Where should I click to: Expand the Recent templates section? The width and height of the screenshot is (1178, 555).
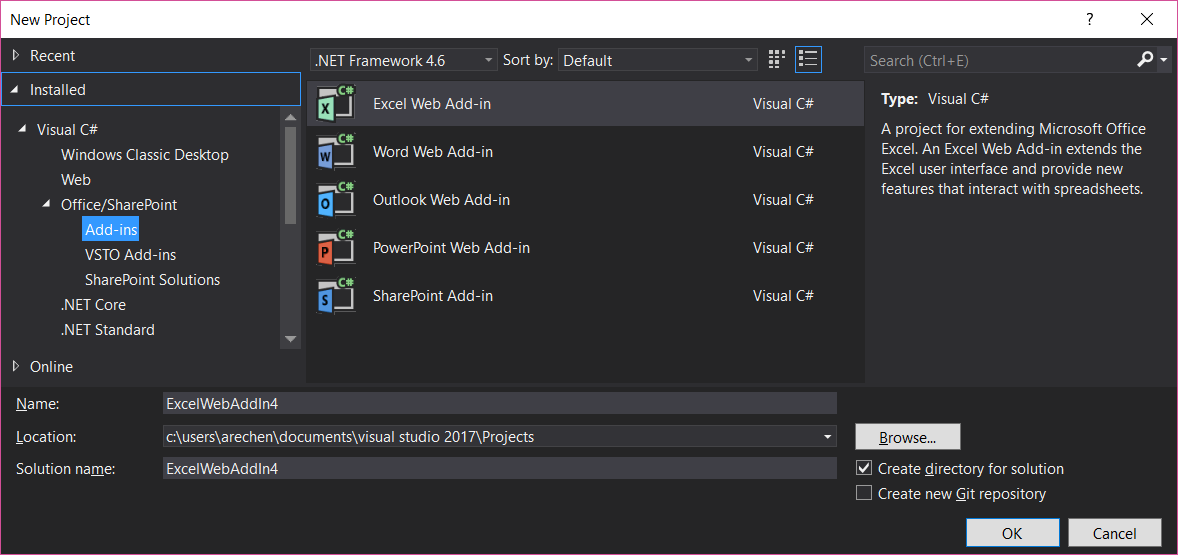point(16,56)
